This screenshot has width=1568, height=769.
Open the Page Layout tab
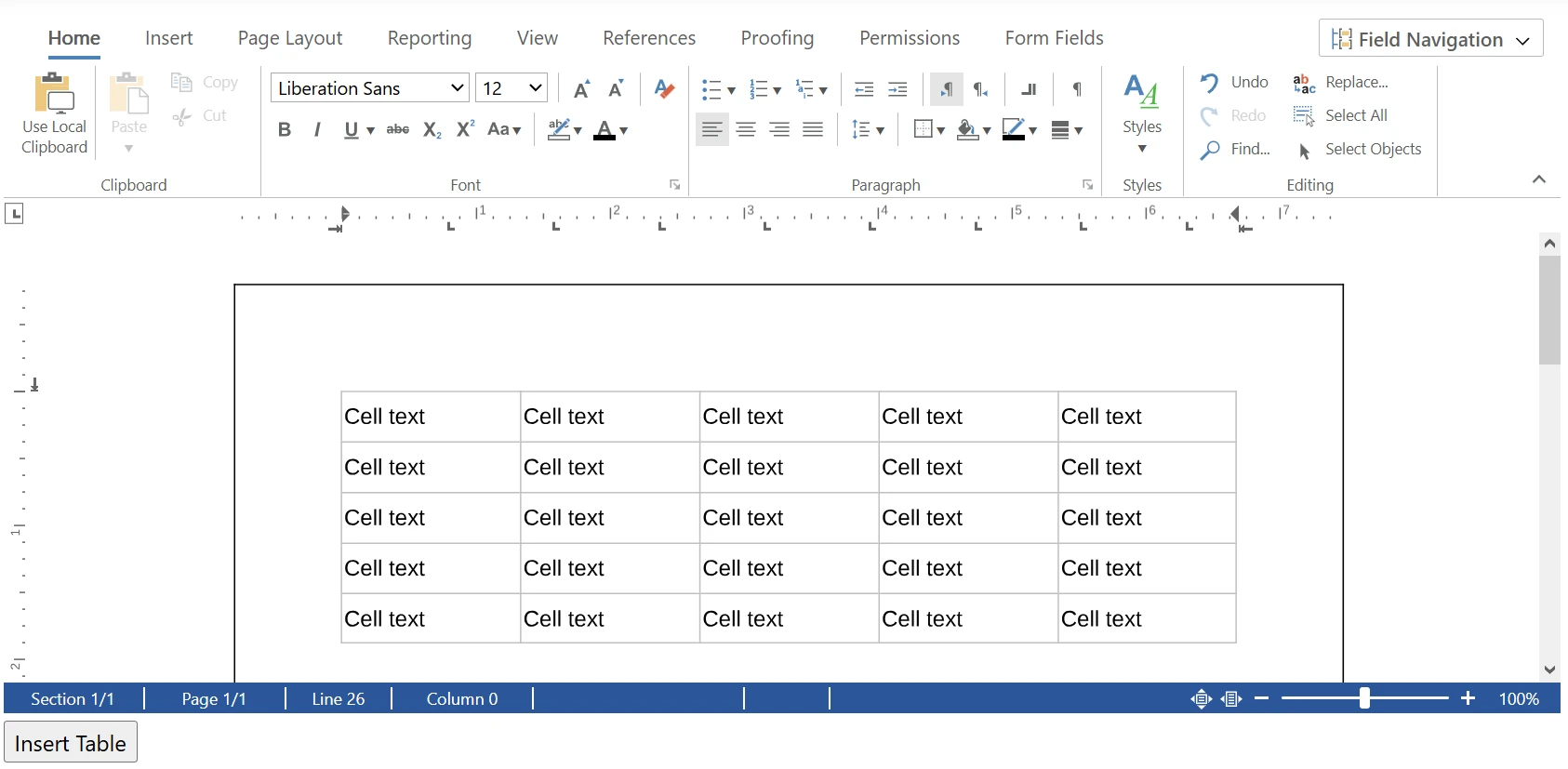(x=290, y=38)
